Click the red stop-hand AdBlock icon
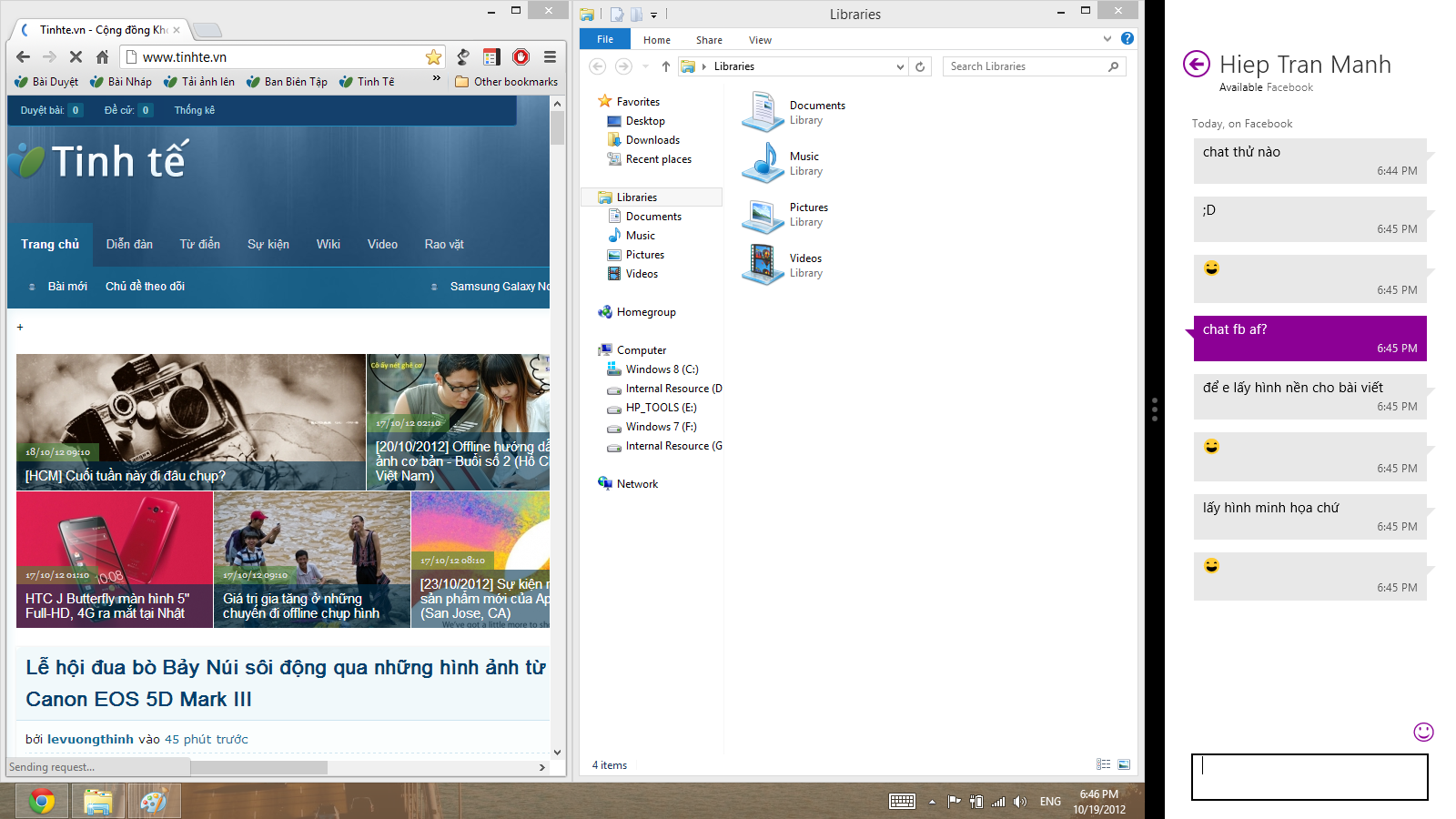 pyautogui.click(x=521, y=56)
